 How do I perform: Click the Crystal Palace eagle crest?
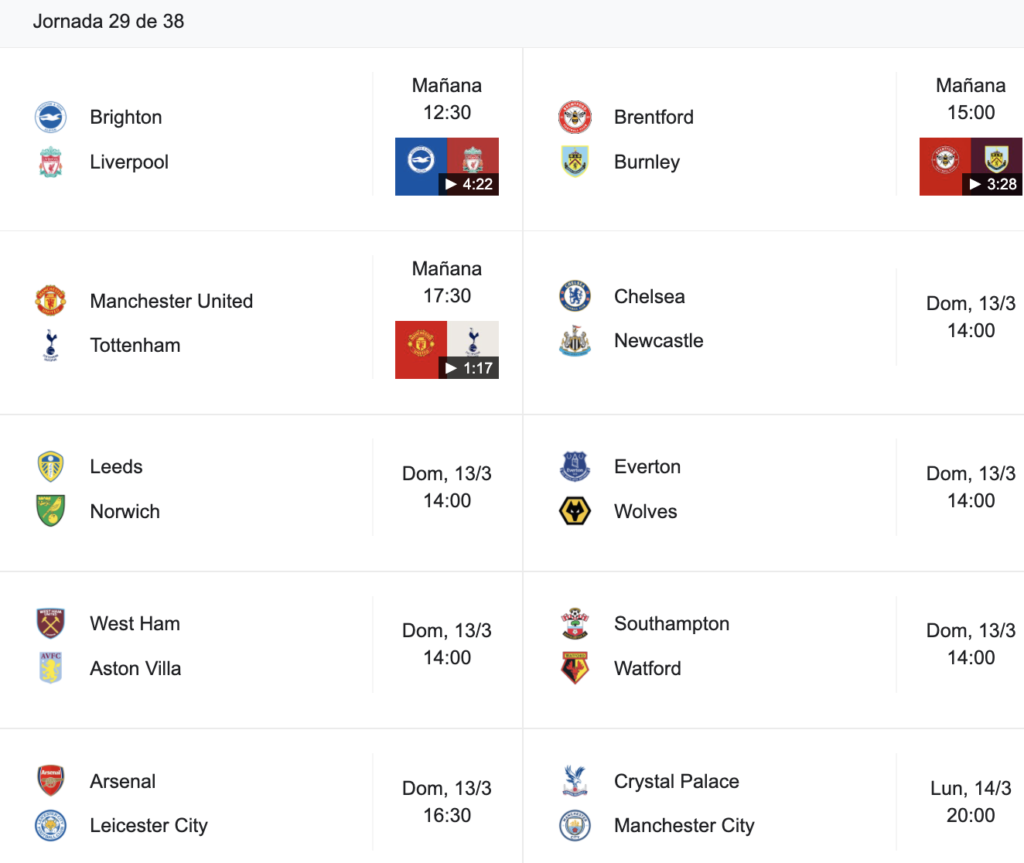(575, 781)
